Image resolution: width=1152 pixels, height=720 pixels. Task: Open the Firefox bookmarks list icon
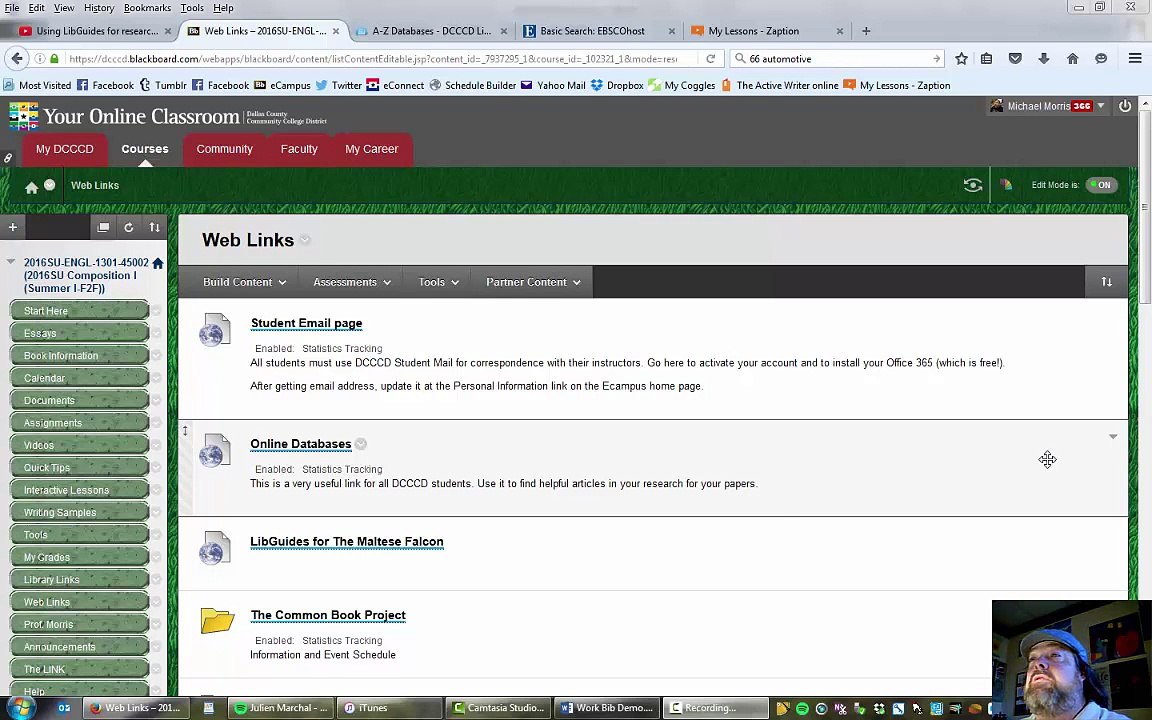[x=987, y=59]
